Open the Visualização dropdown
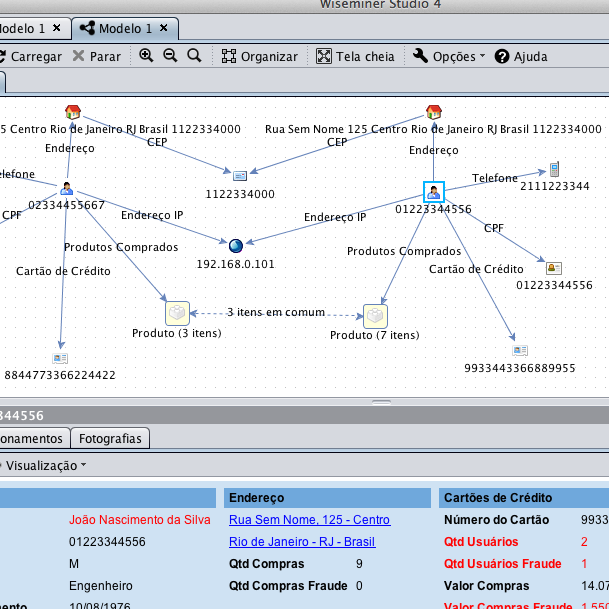 (x=44, y=465)
